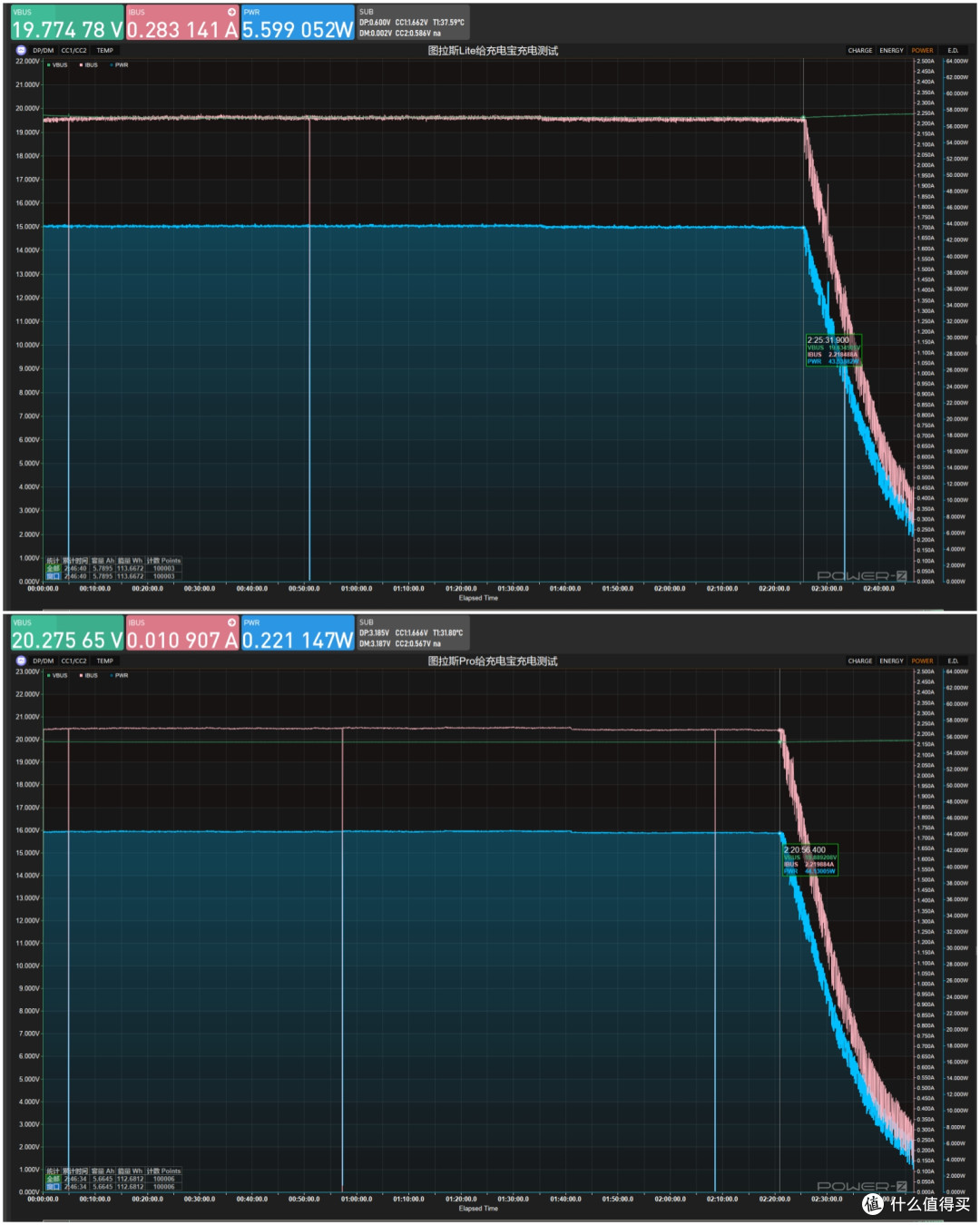Select CHARGE mode in the top chart

(860, 51)
